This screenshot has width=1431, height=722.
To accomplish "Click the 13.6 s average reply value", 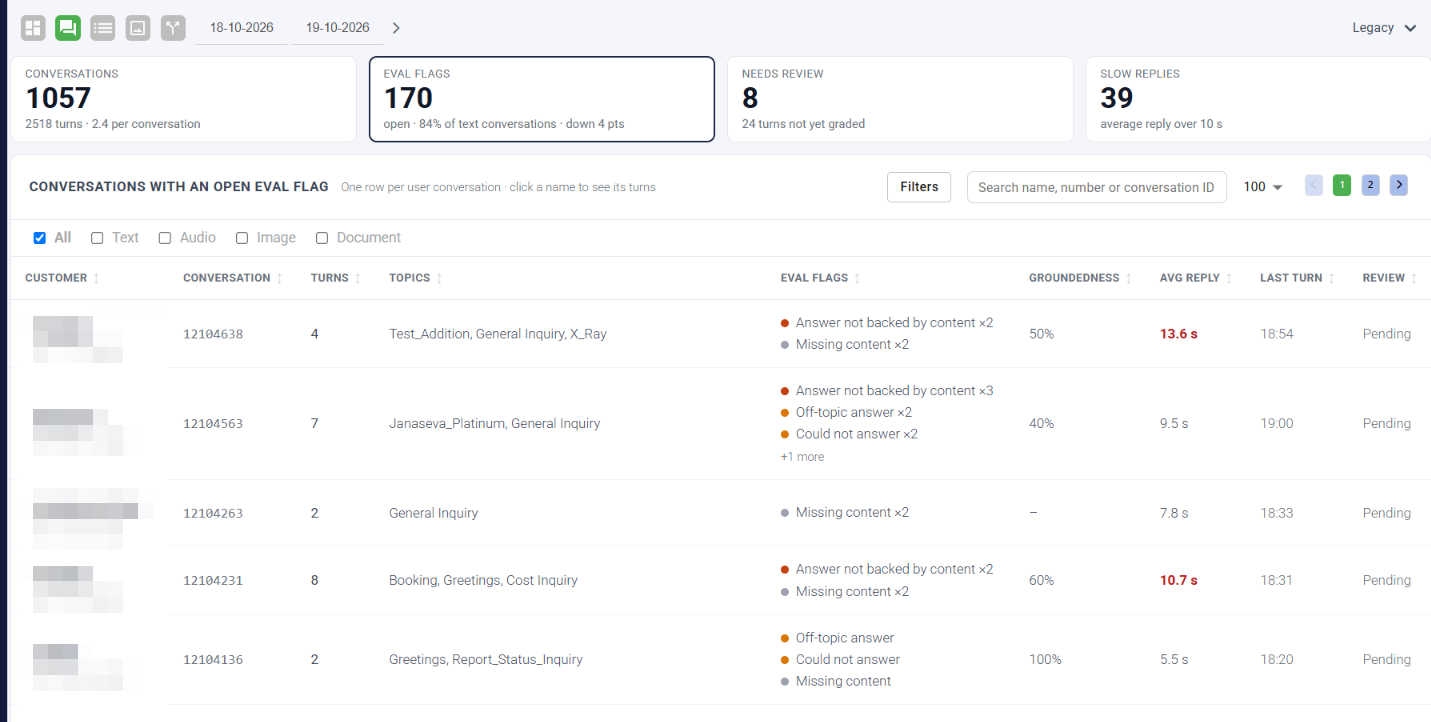I will (1178, 334).
